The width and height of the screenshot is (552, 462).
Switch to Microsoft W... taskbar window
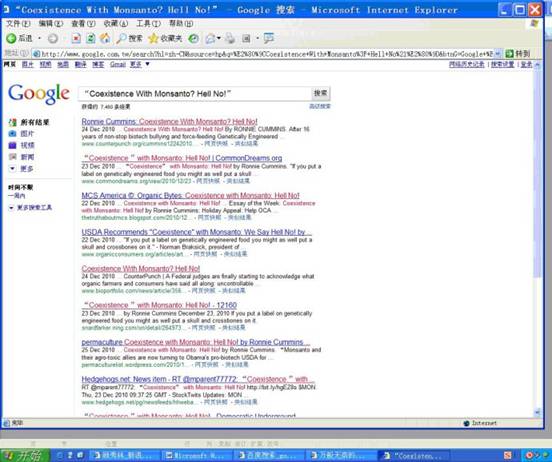pos(197,456)
